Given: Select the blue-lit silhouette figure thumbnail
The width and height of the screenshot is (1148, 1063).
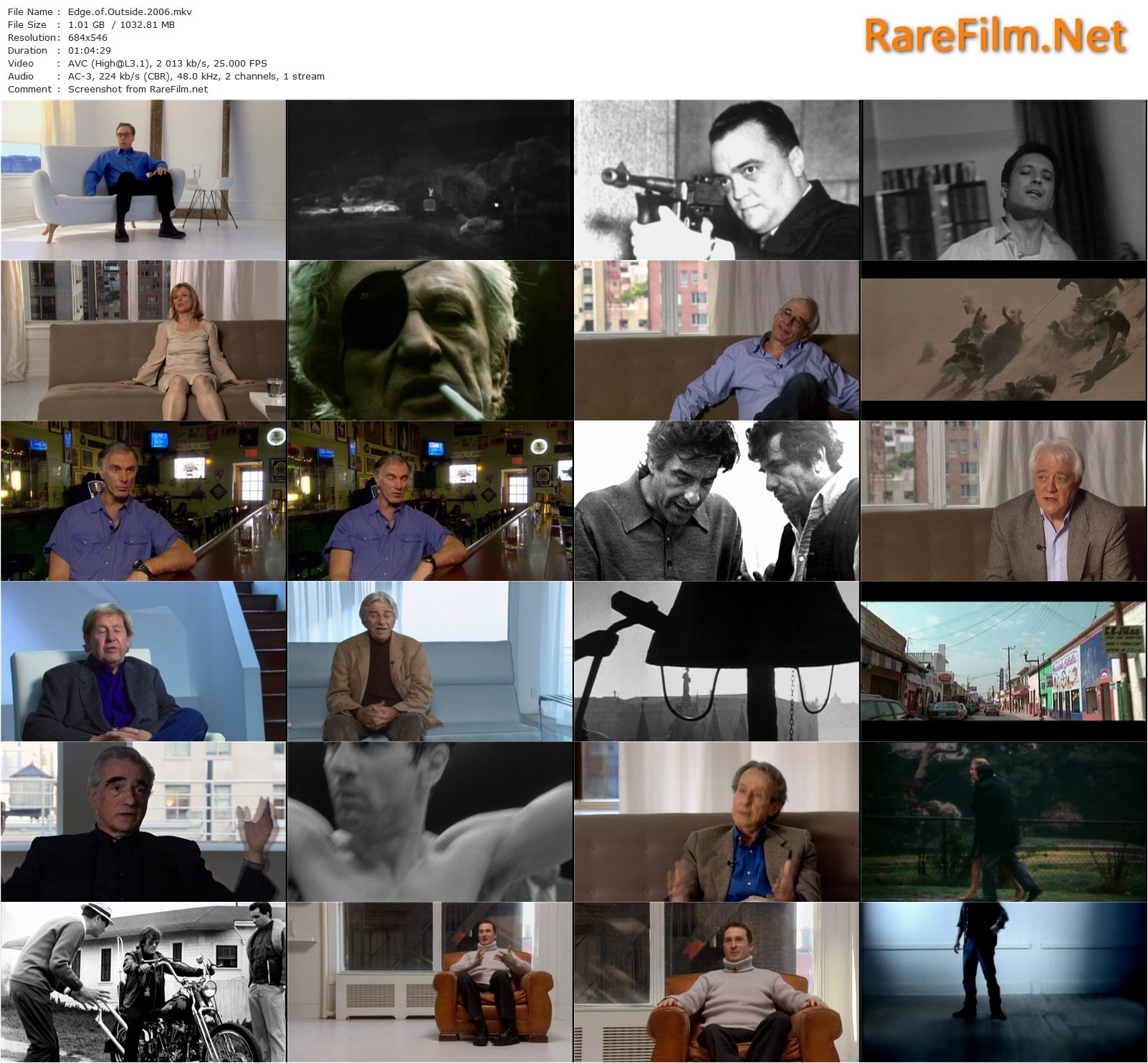Looking at the screenshot, I should (1003, 982).
